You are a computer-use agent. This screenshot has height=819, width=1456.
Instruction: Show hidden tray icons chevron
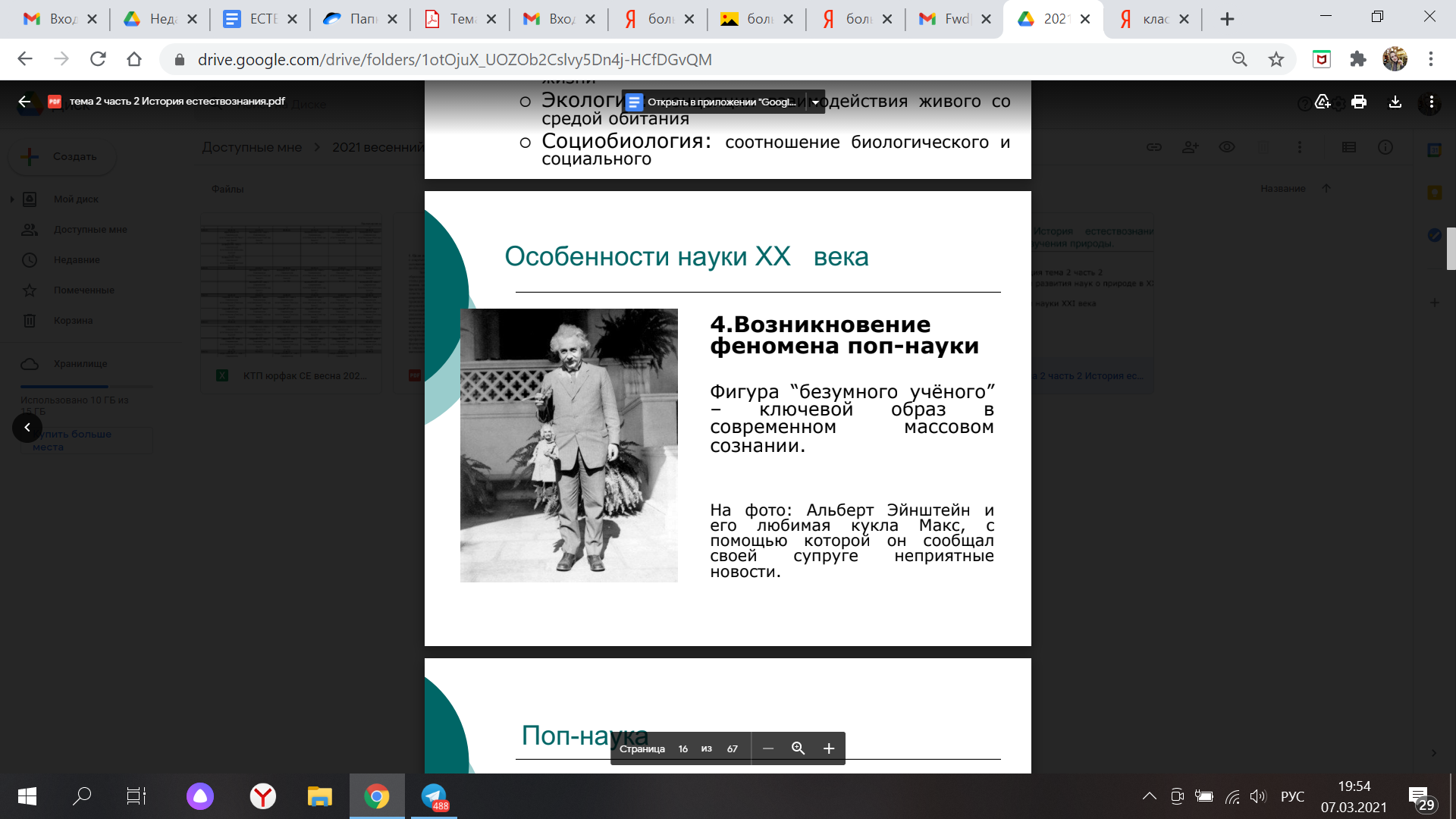[1150, 796]
